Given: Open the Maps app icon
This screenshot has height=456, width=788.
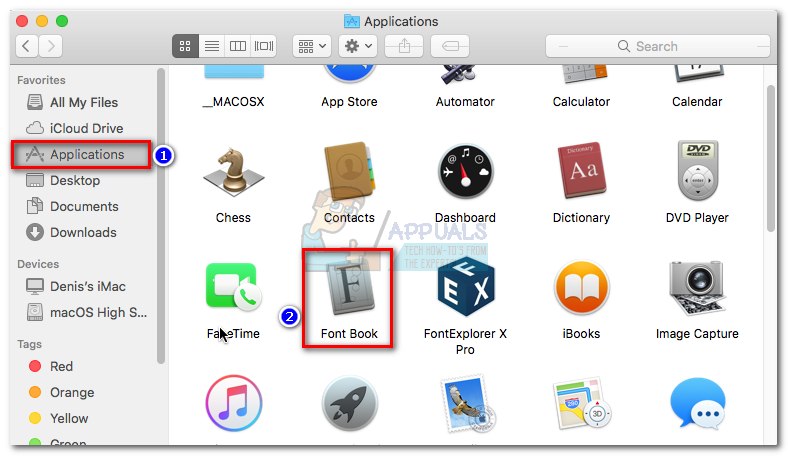Looking at the screenshot, I should (581, 403).
